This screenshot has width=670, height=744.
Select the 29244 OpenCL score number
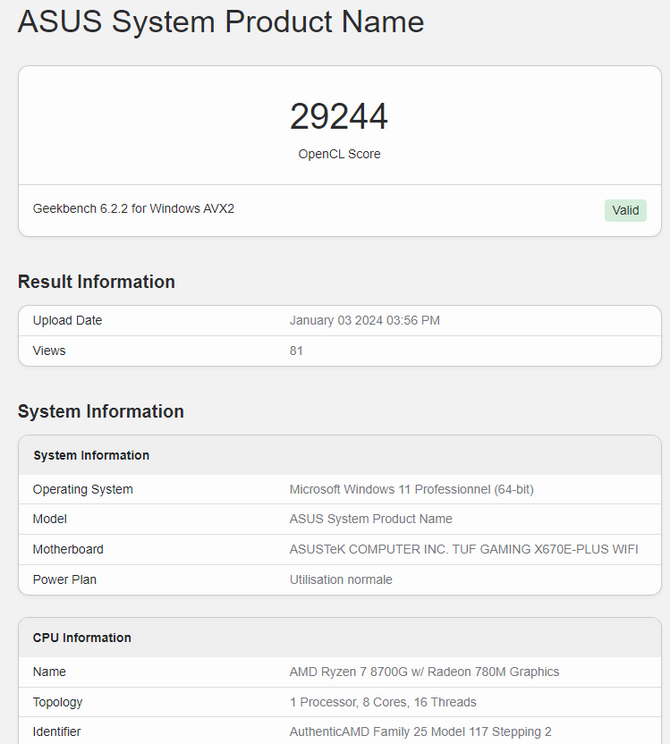click(x=339, y=116)
